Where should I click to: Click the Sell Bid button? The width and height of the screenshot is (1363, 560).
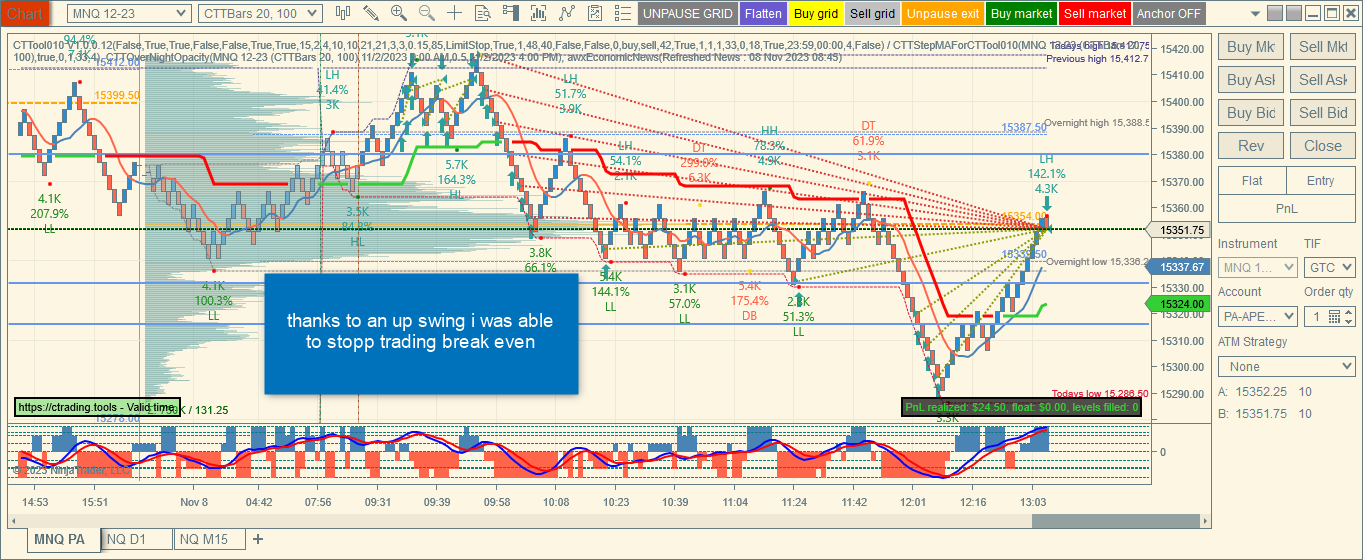[x=1323, y=113]
